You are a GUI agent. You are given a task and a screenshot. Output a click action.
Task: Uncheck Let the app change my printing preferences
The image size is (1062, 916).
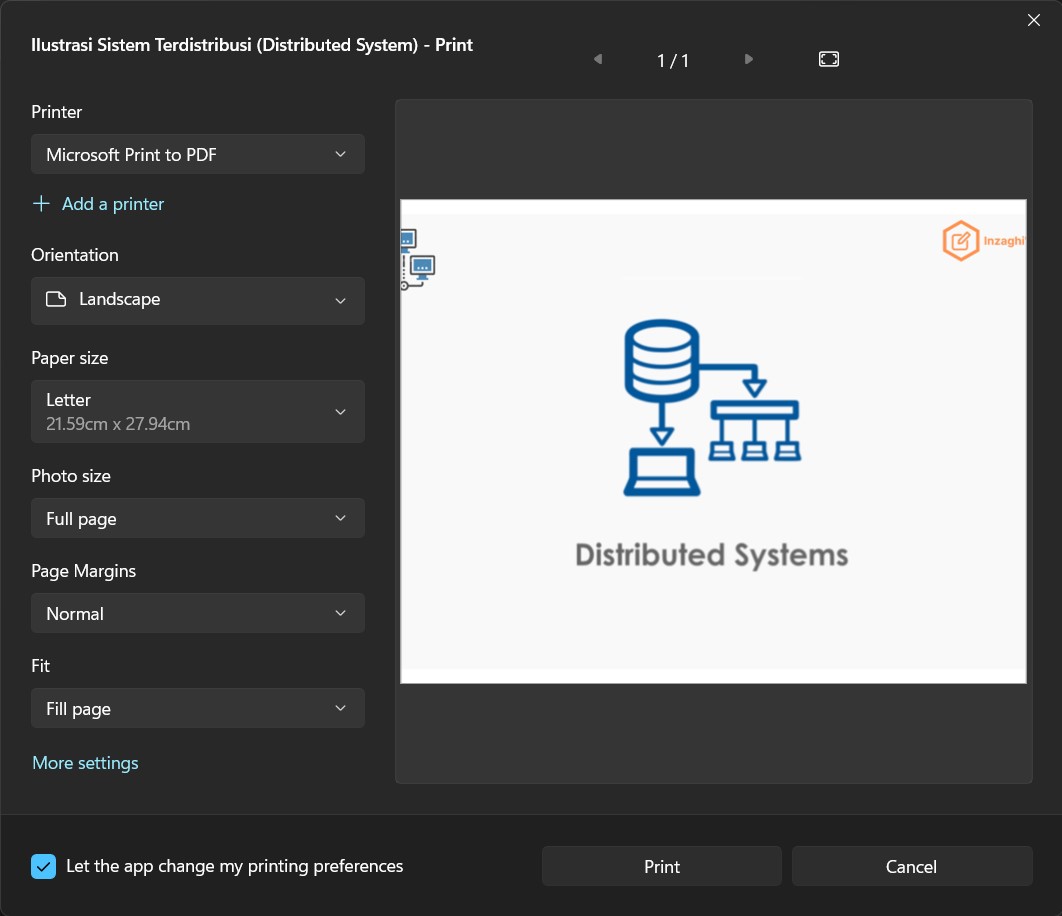(43, 866)
